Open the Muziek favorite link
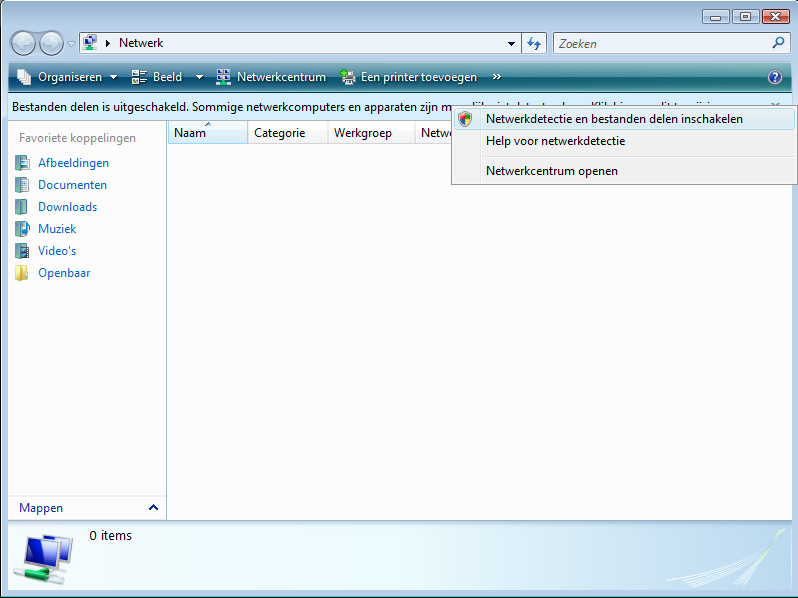Image resolution: width=798 pixels, height=598 pixels. (57, 229)
